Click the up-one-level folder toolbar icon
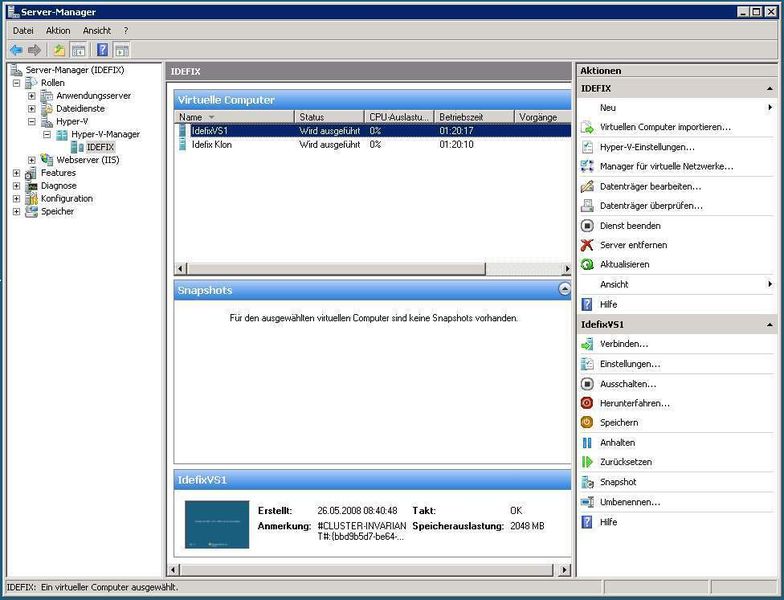Screen dimensions: 784x600 click(x=60, y=50)
